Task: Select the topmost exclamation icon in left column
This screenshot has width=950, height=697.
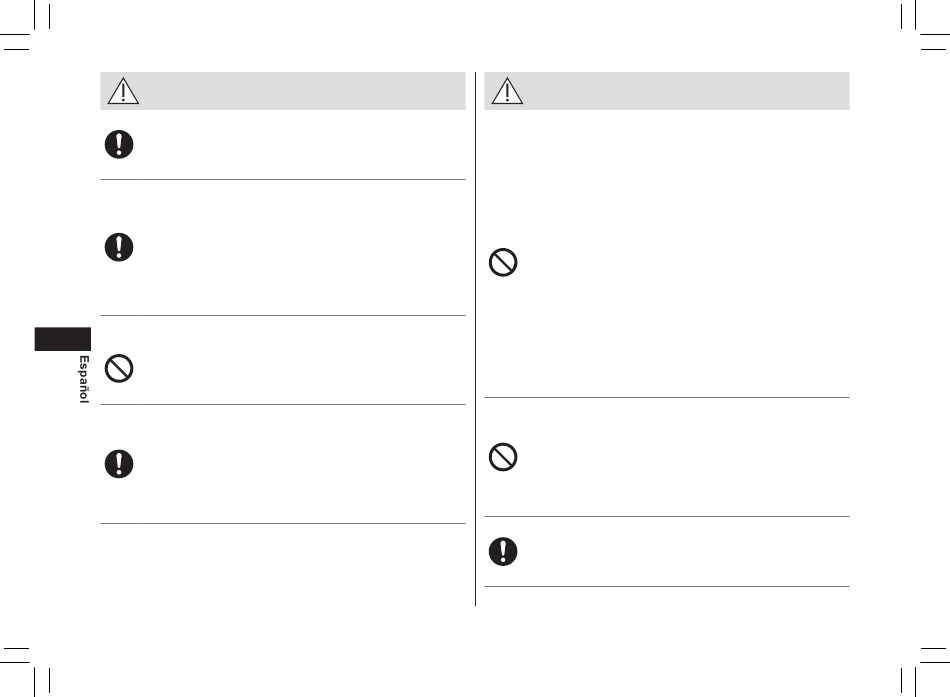Action: click(x=119, y=144)
